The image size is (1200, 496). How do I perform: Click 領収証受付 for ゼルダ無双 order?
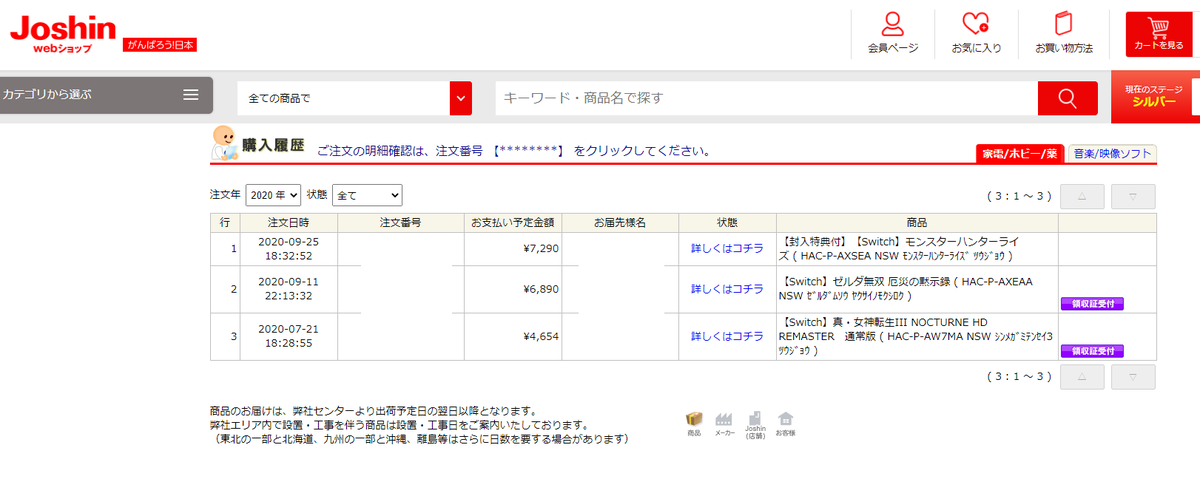tap(1092, 304)
